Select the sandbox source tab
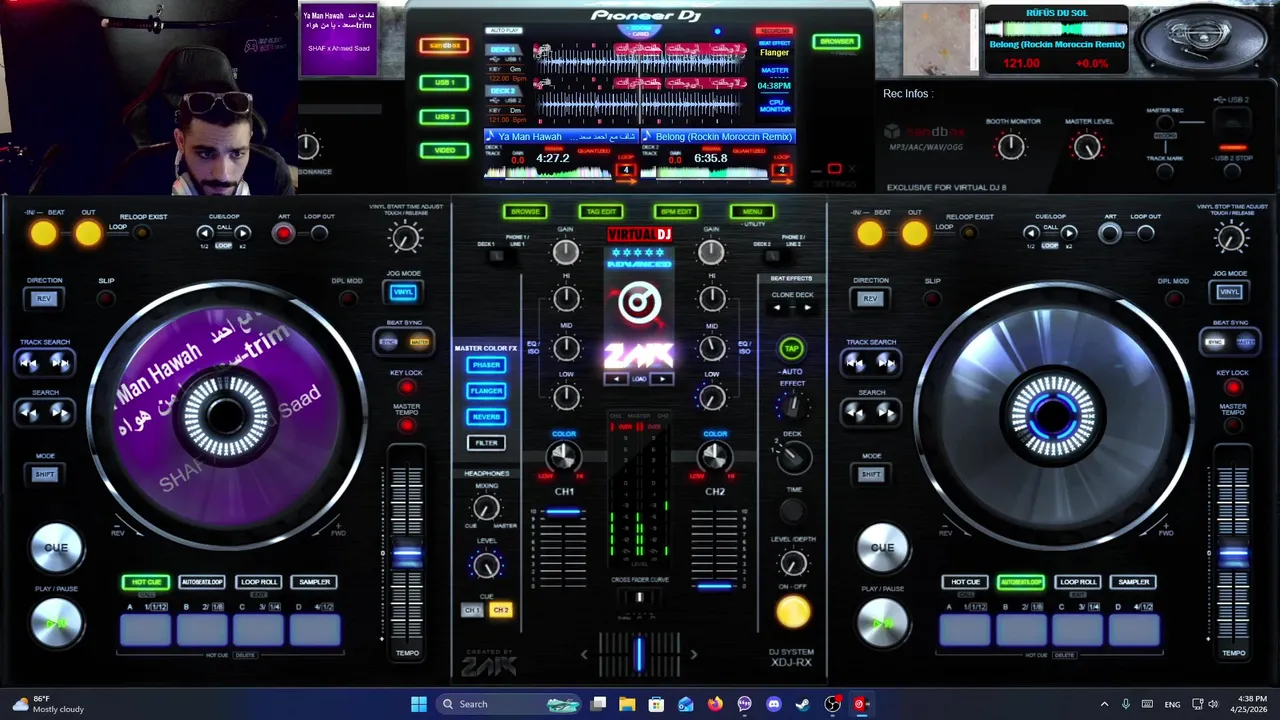Screen dimensions: 1280x720 [444, 46]
